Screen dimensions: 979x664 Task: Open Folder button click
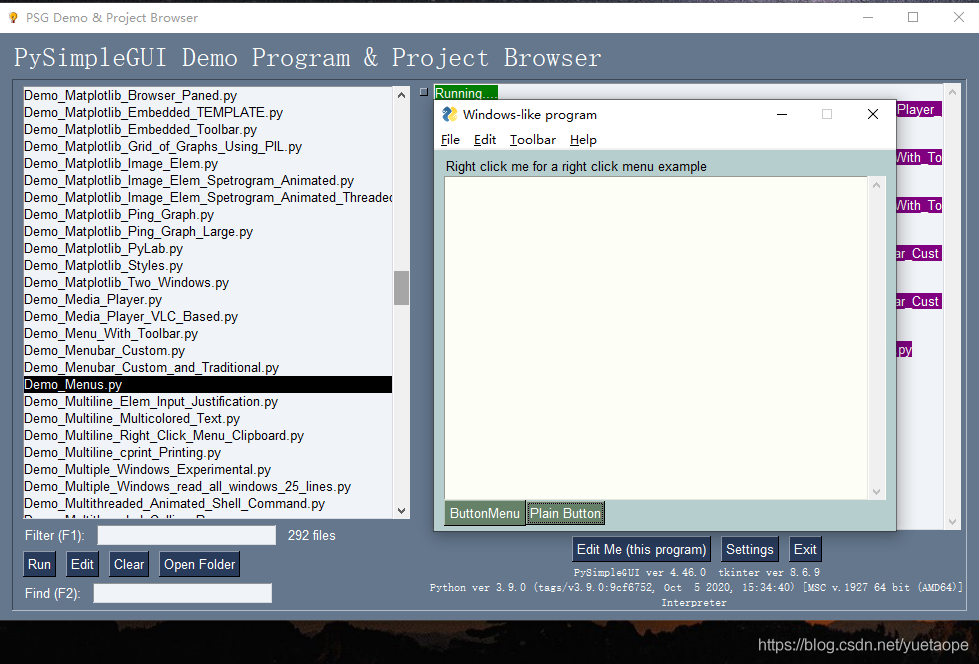[x=199, y=564]
